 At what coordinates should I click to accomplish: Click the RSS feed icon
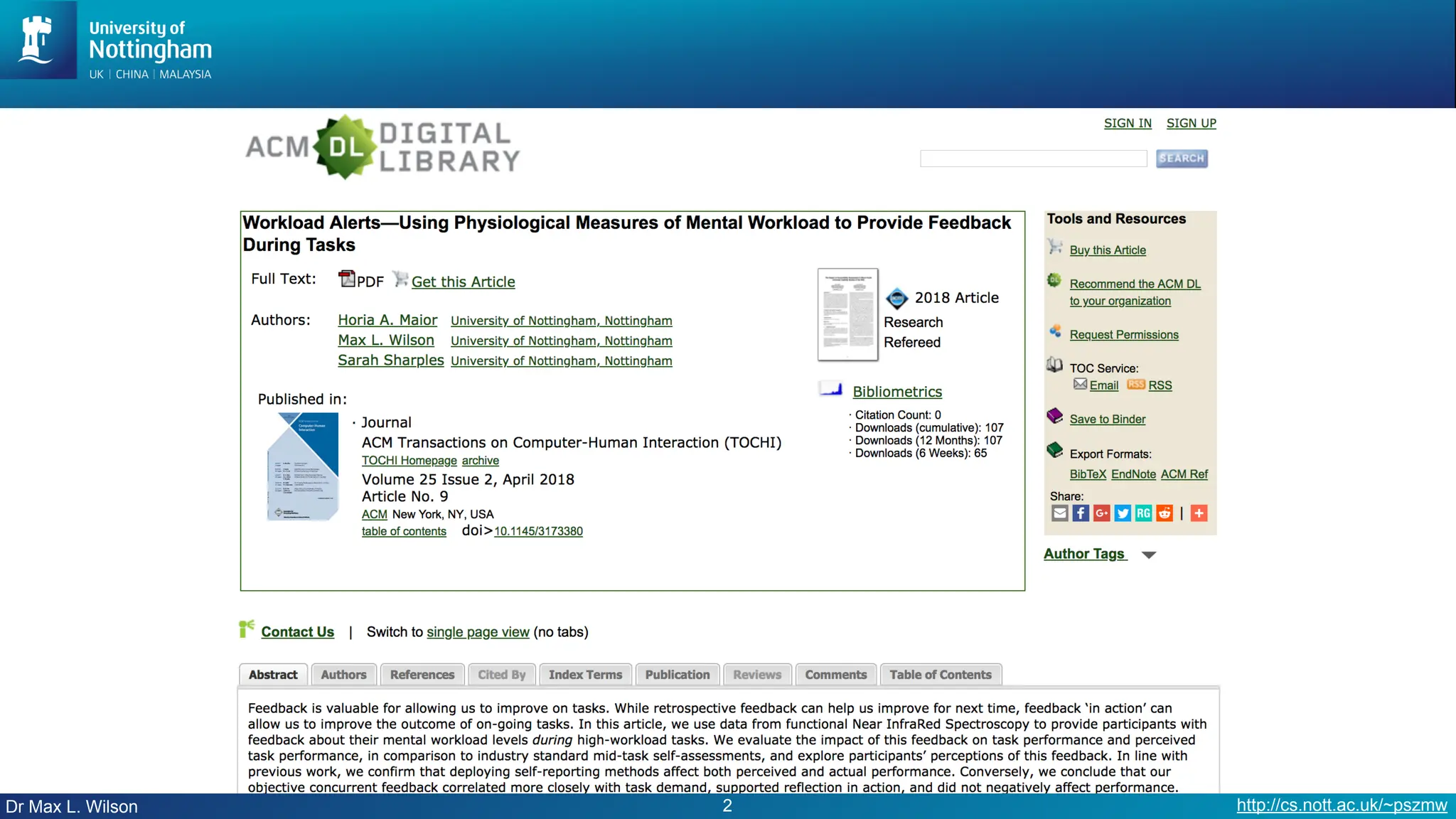pyautogui.click(x=1136, y=385)
